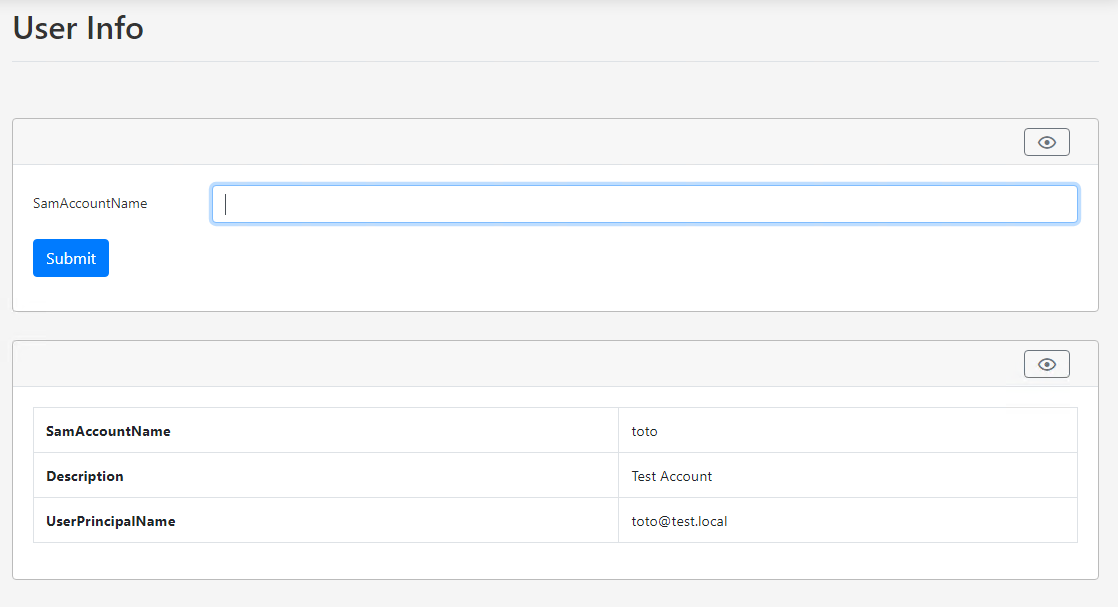Click the Description row header
1118x607 pixels.
(x=326, y=476)
